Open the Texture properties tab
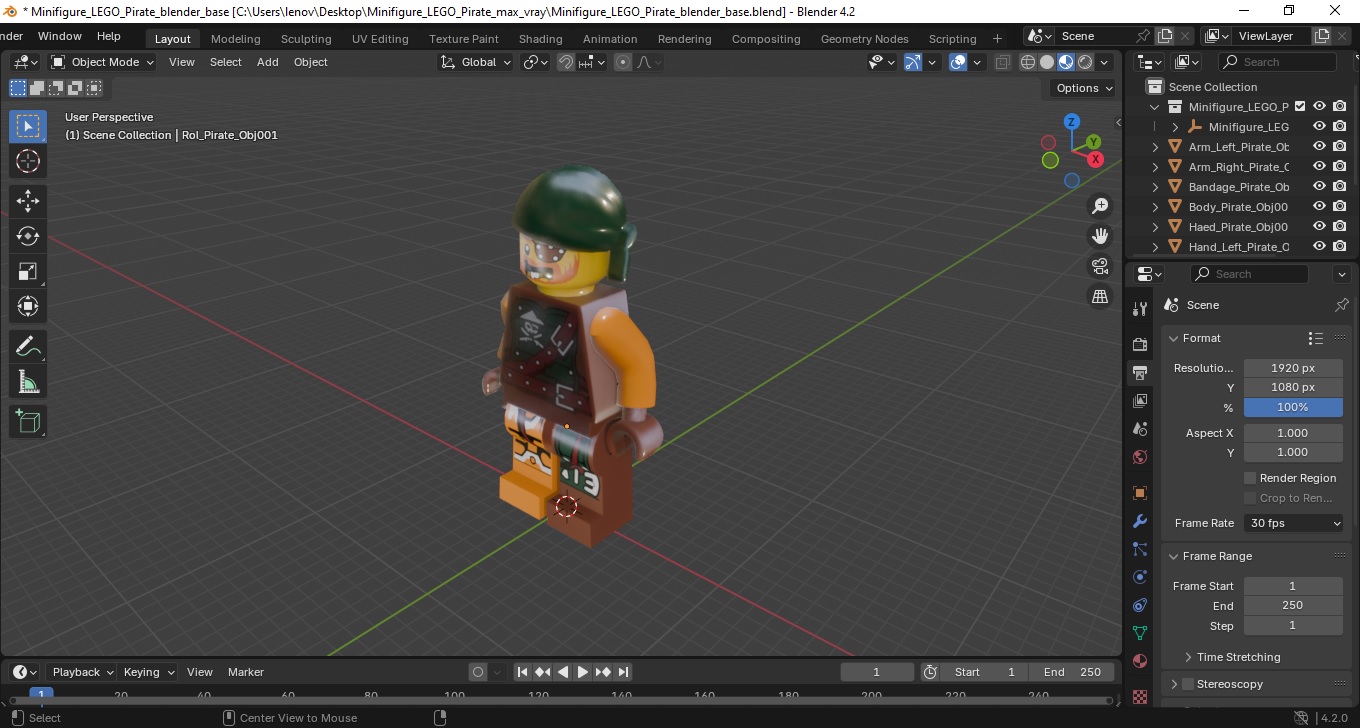 point(1140,695)
